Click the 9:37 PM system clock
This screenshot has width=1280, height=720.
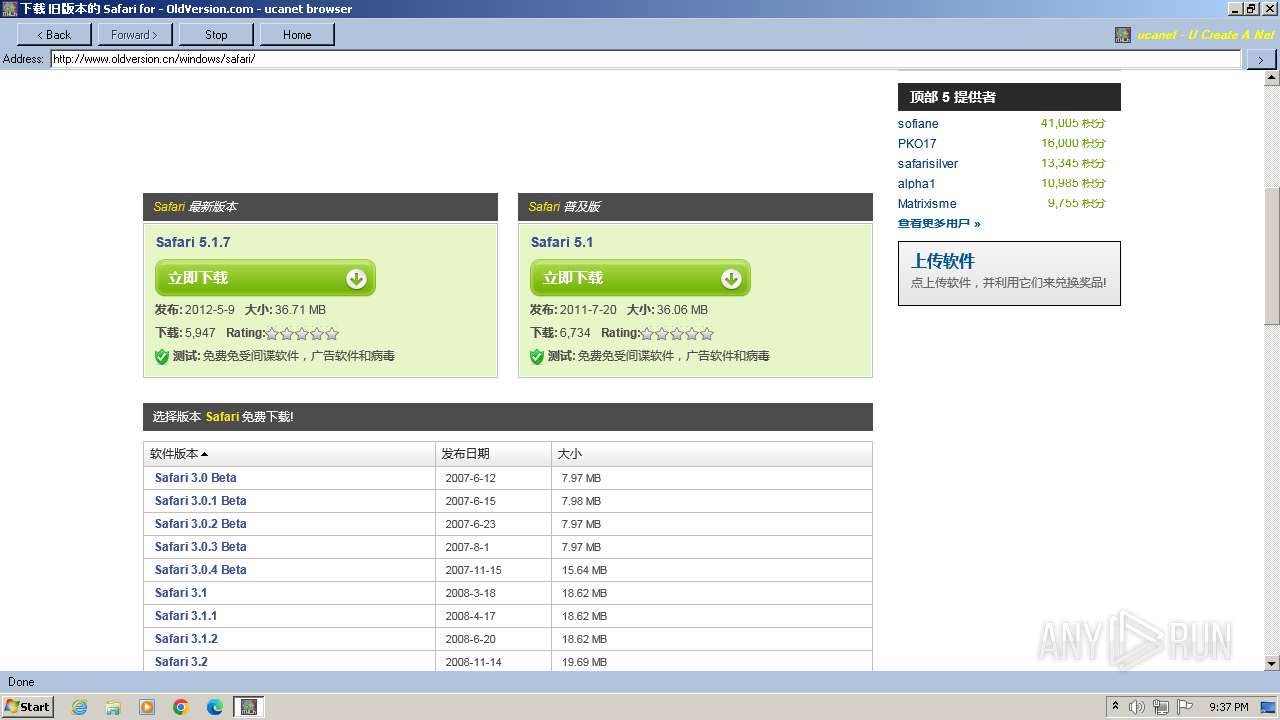click(1228, 707)
